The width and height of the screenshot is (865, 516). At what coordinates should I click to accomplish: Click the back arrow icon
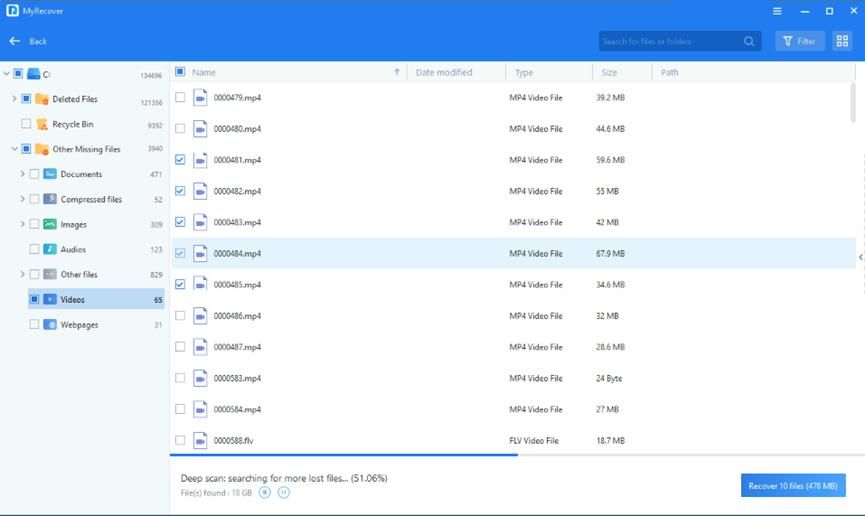click(14, 41)
